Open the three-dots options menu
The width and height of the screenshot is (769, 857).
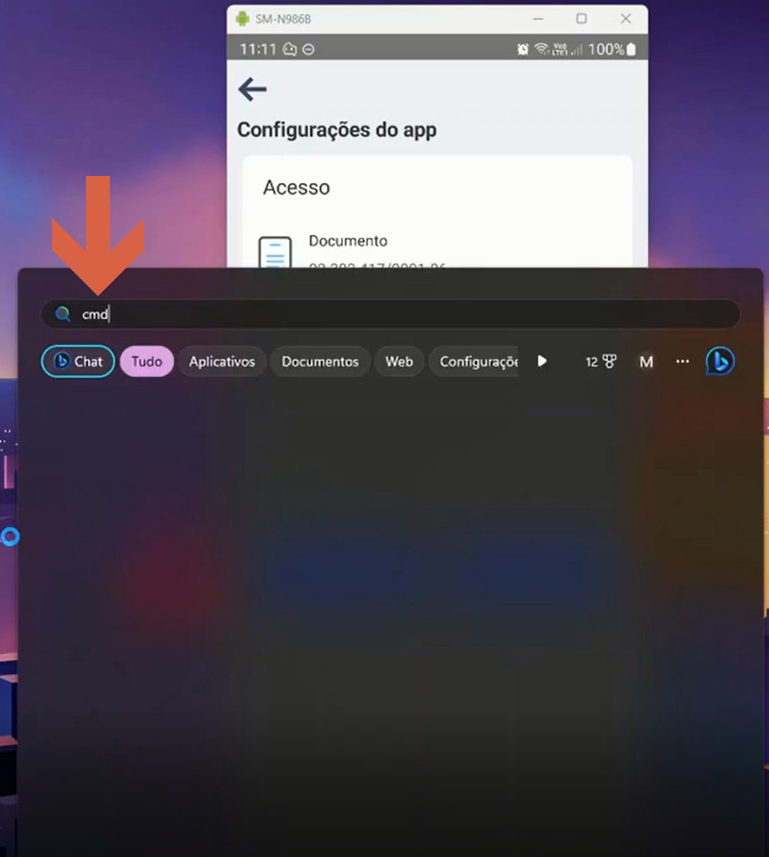coord(682,361)
